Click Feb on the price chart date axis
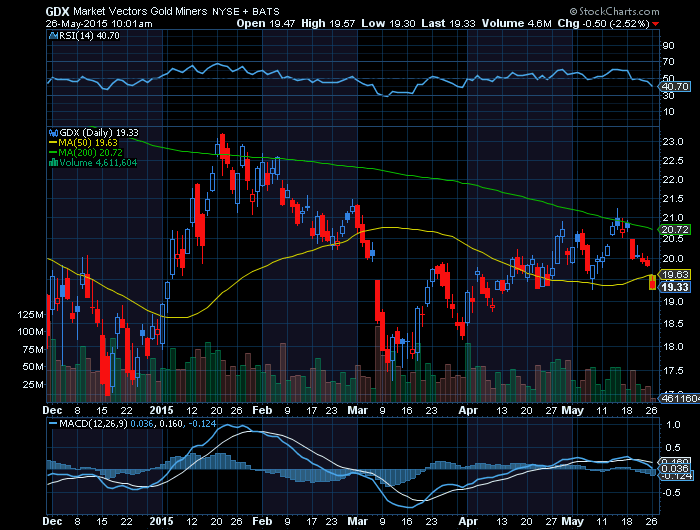 pos(262,410)
